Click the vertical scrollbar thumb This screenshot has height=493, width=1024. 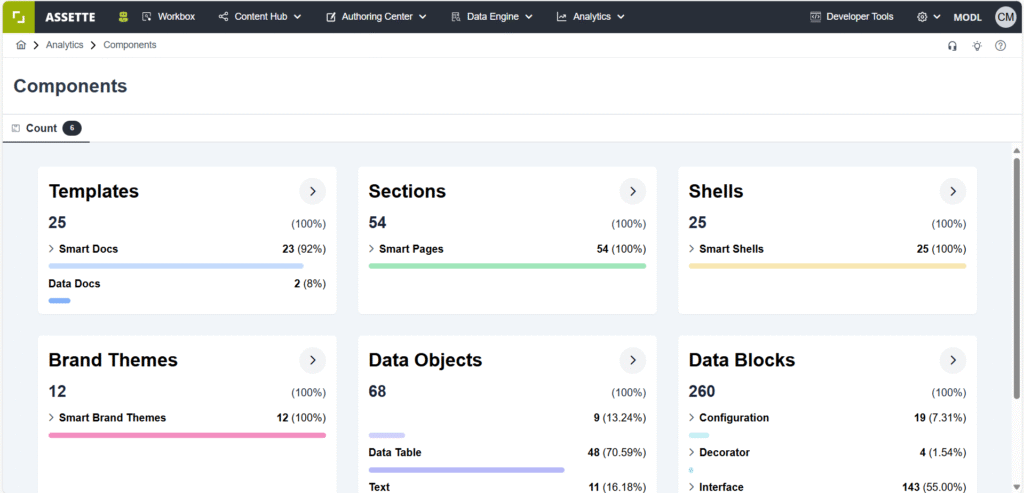click(x=1016, y=276)
